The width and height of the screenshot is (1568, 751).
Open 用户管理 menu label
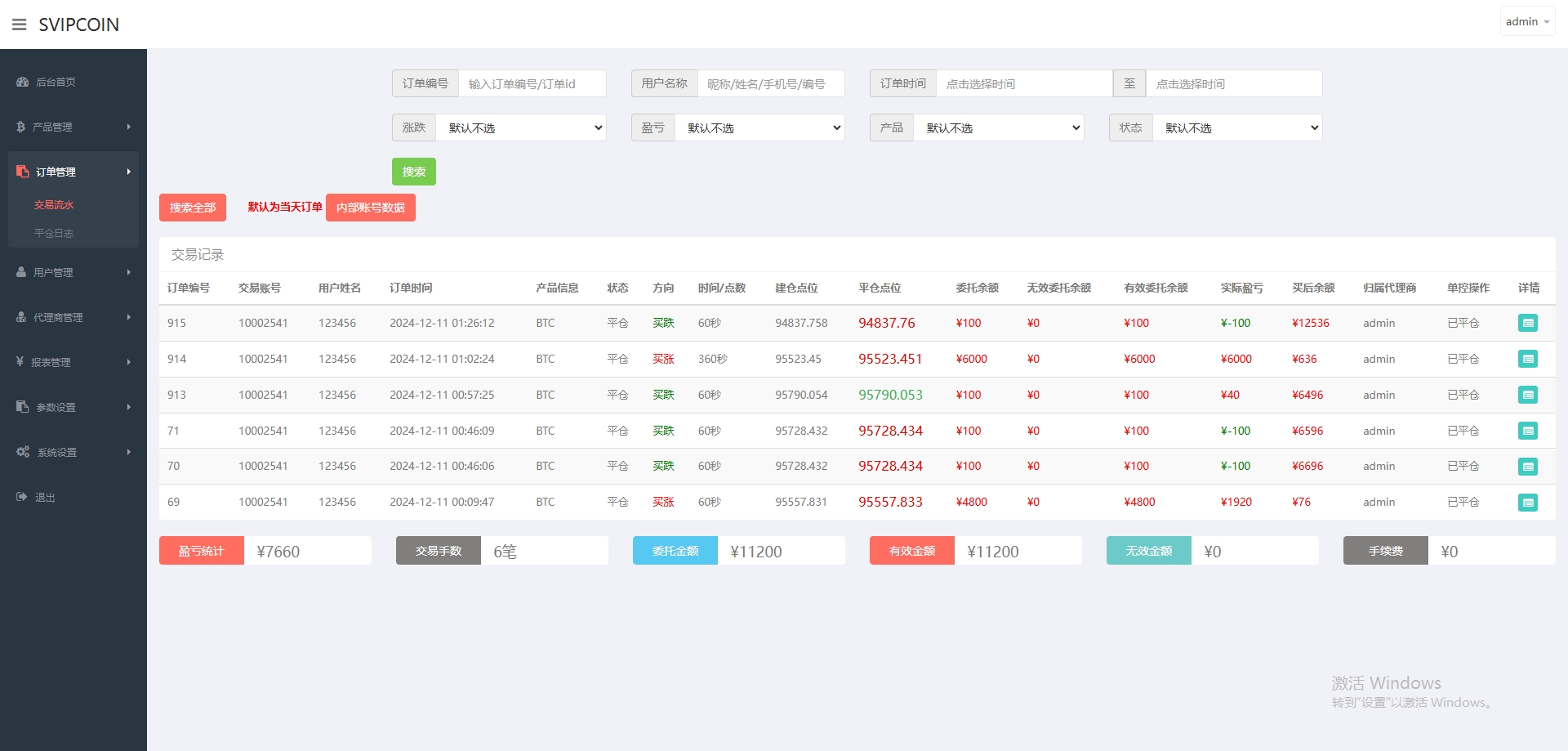[53, 272]
